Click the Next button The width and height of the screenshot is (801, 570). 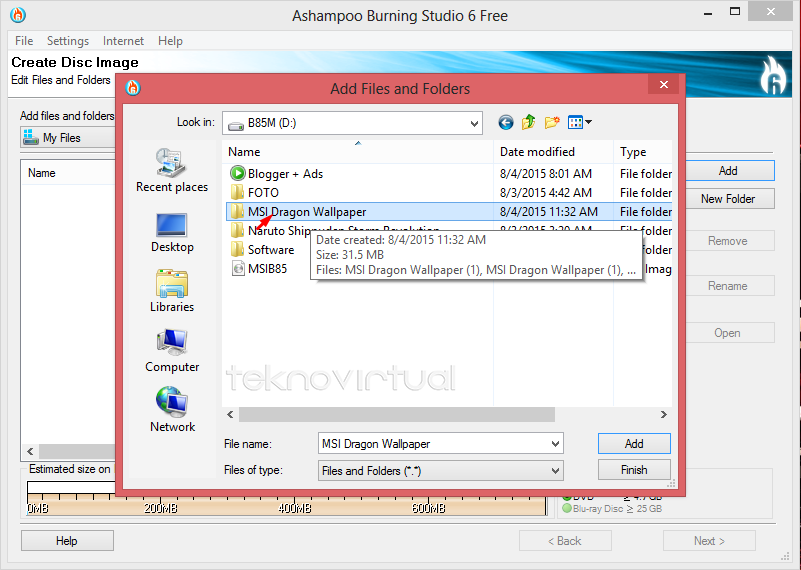709,540
